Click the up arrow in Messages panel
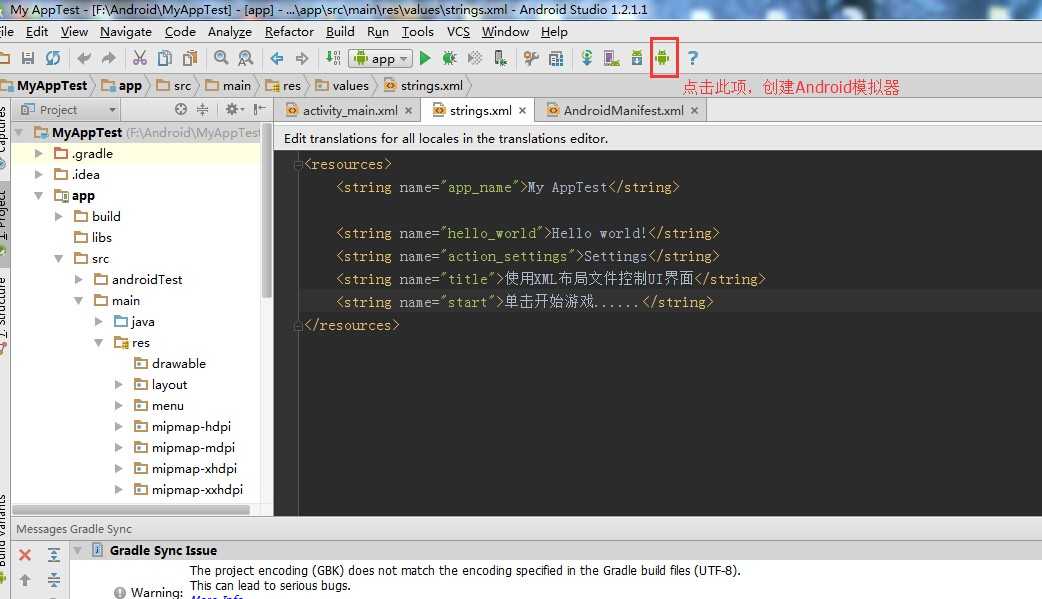Image resolution: width=1042 pixels, height=599 pixels. [25, 580]
